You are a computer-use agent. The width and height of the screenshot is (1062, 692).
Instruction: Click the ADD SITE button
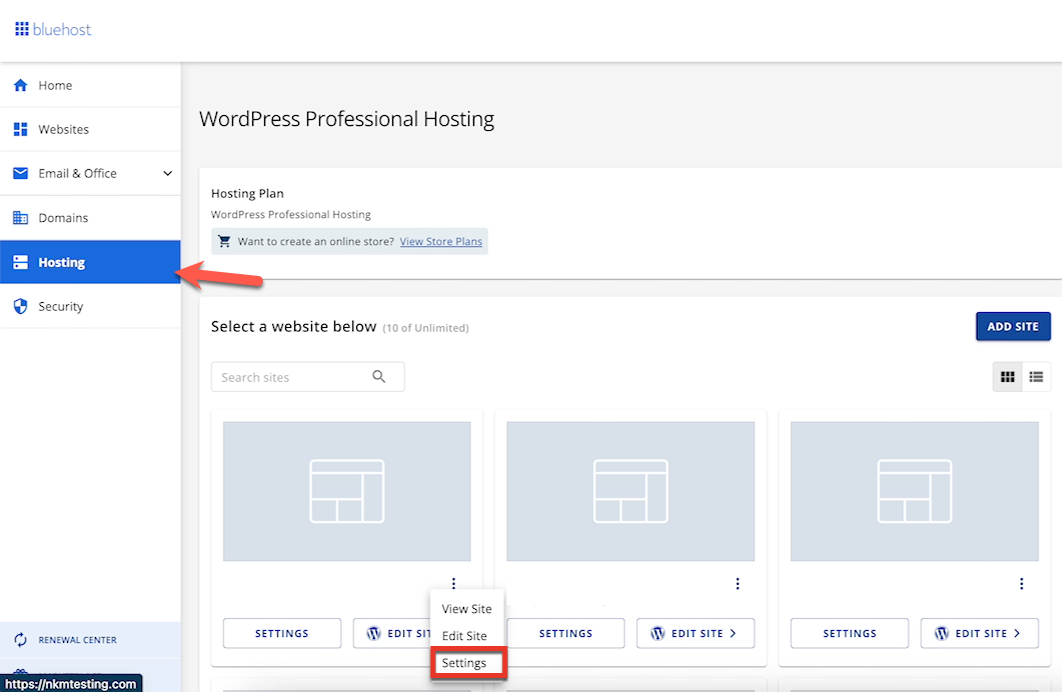tap(1013, 326)
